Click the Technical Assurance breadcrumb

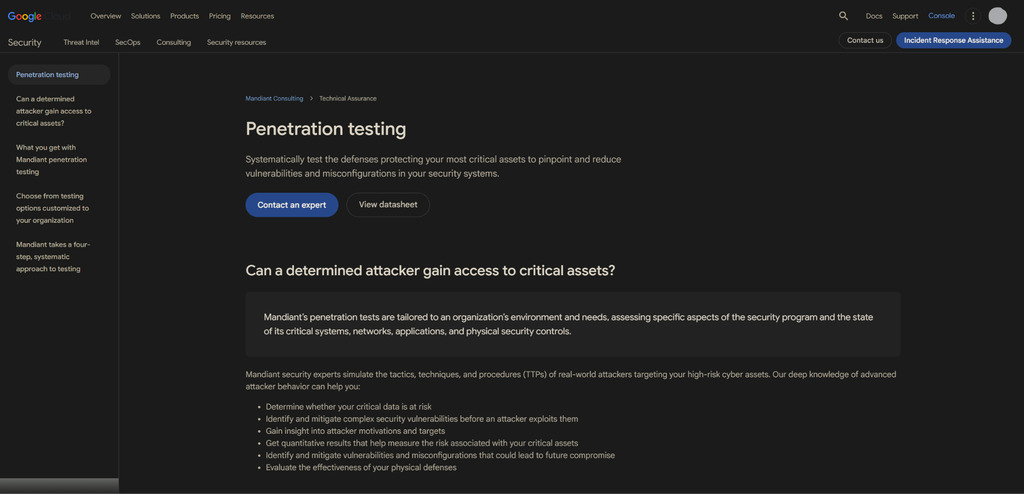tap(348, 99)
